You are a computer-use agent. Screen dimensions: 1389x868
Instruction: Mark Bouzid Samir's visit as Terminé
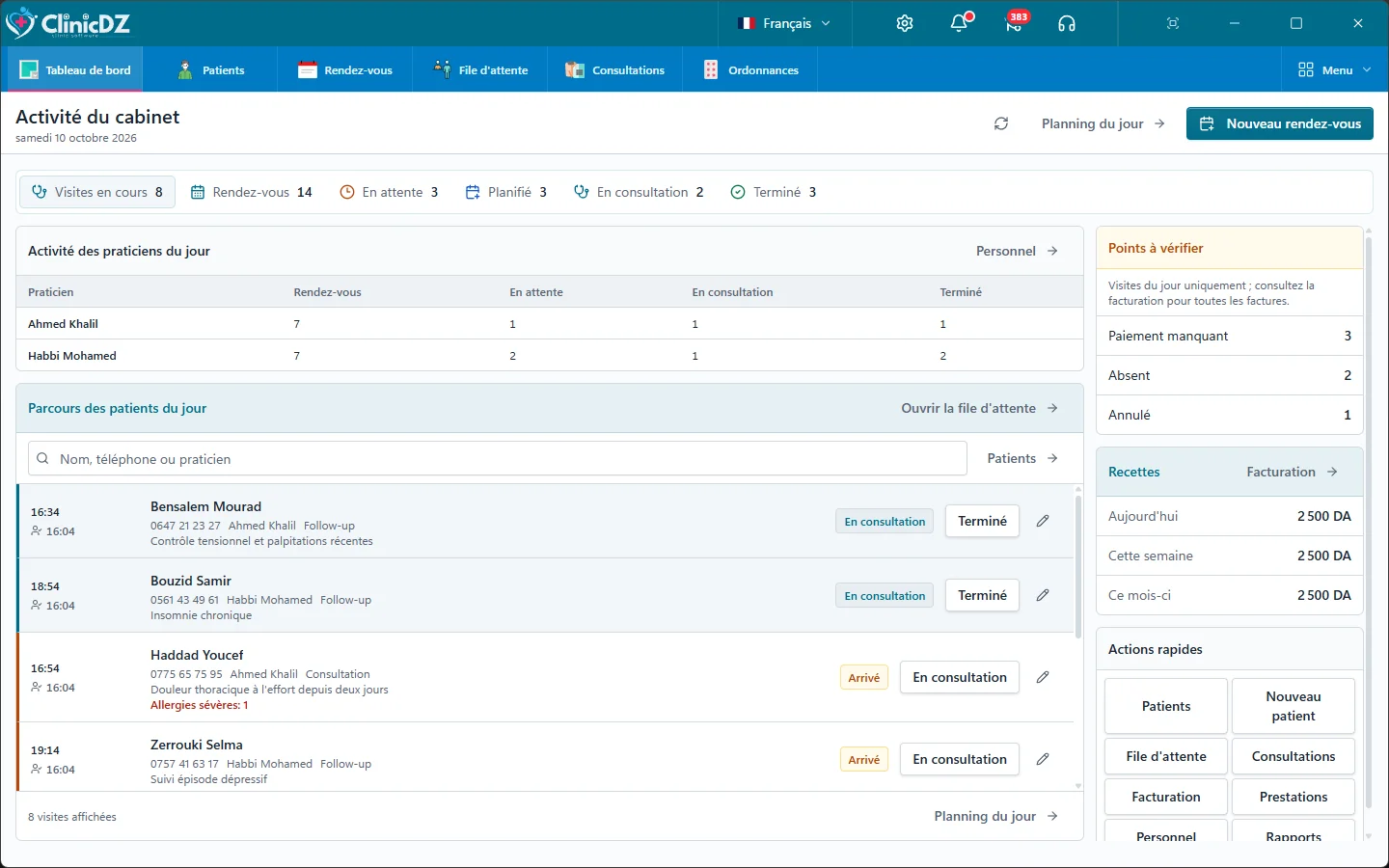point(982,595)
